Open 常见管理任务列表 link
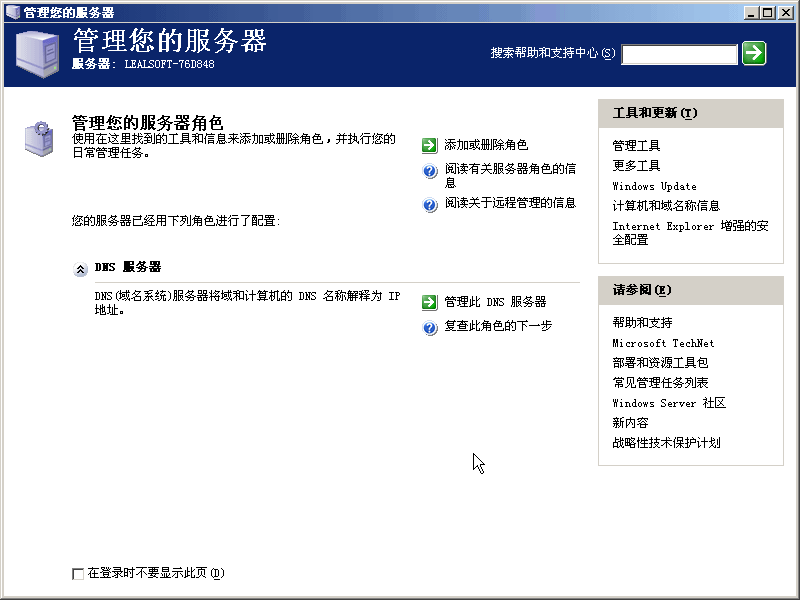Screen dimensions: 800x600 660,383
